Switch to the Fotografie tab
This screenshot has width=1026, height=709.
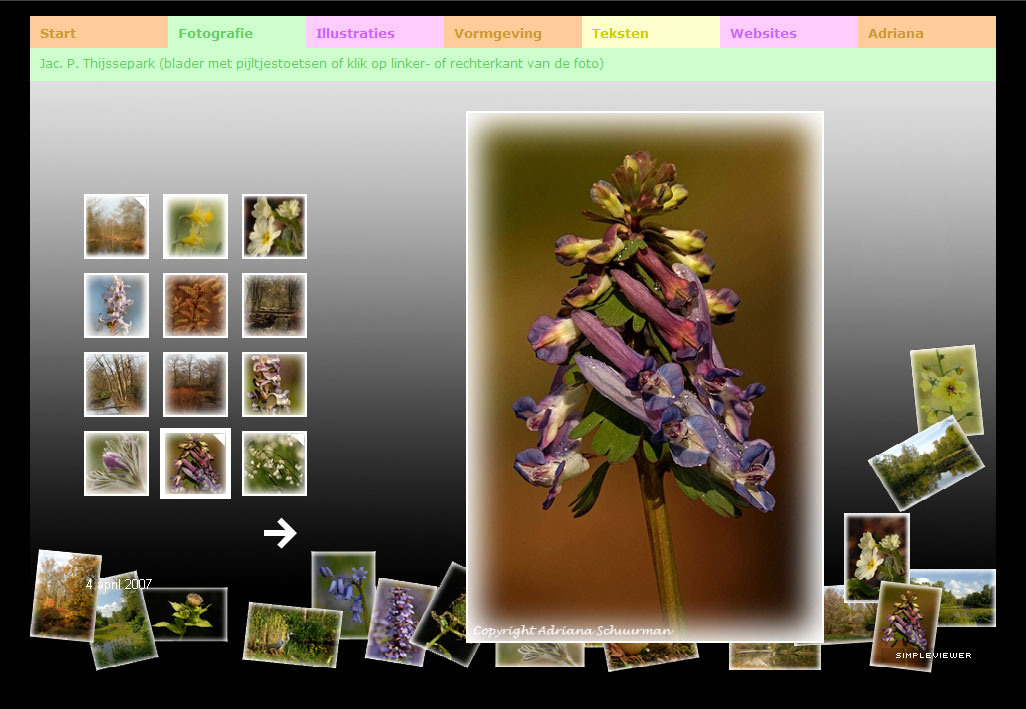[237, 33]
